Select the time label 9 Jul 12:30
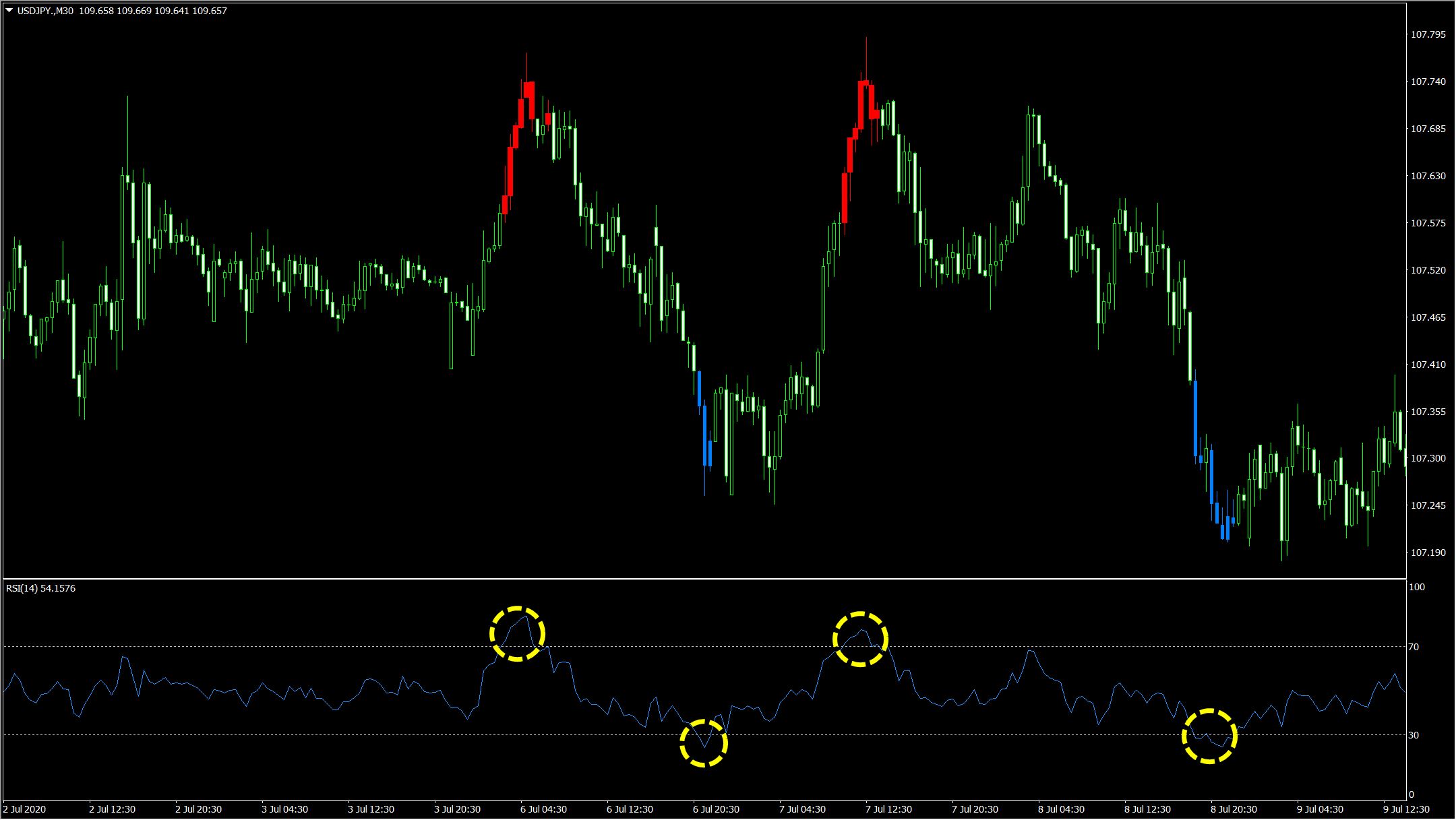The image size is (1456, 820). (x=1406, y=809)
